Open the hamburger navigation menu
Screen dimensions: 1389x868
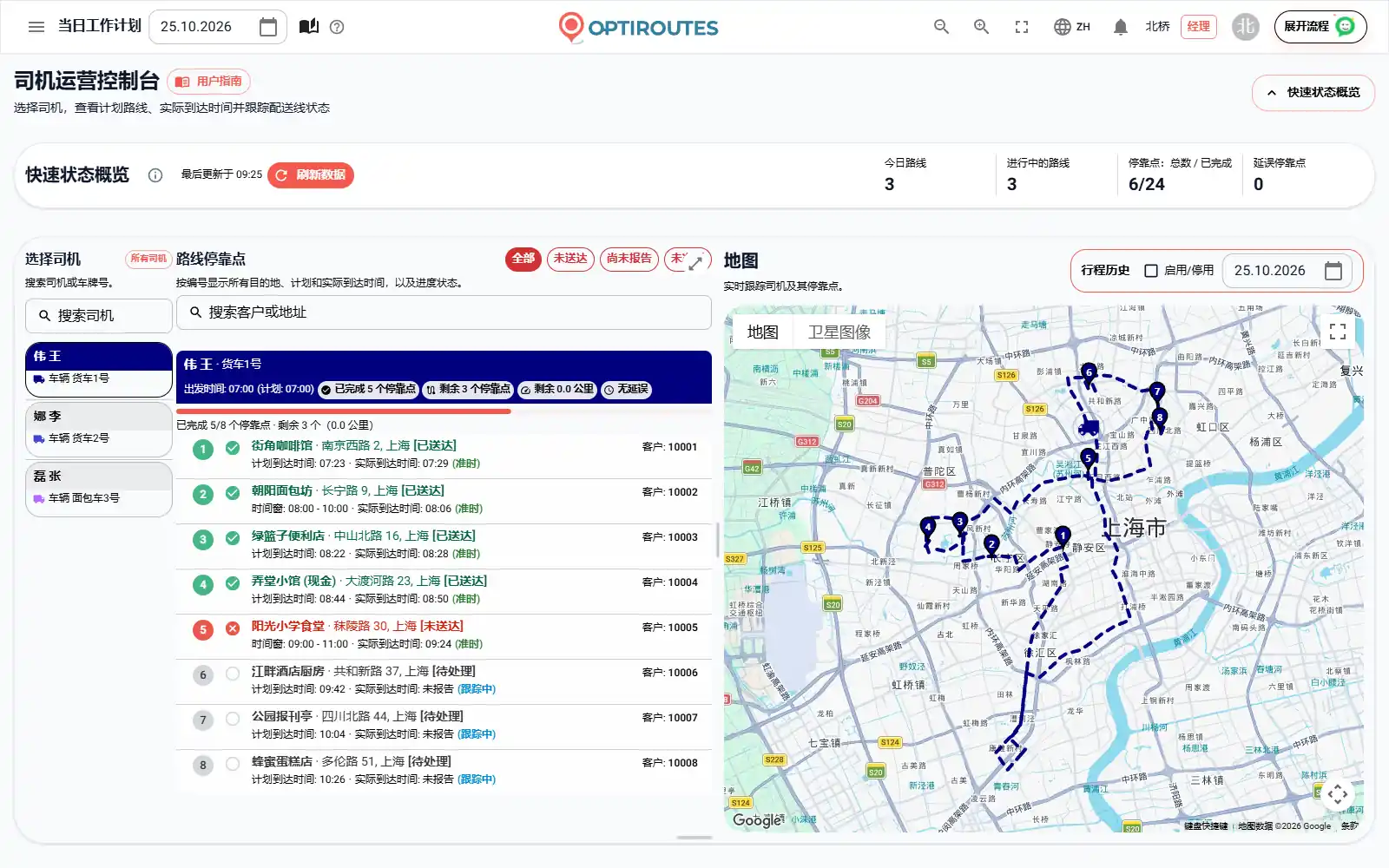tap(36, 27)
